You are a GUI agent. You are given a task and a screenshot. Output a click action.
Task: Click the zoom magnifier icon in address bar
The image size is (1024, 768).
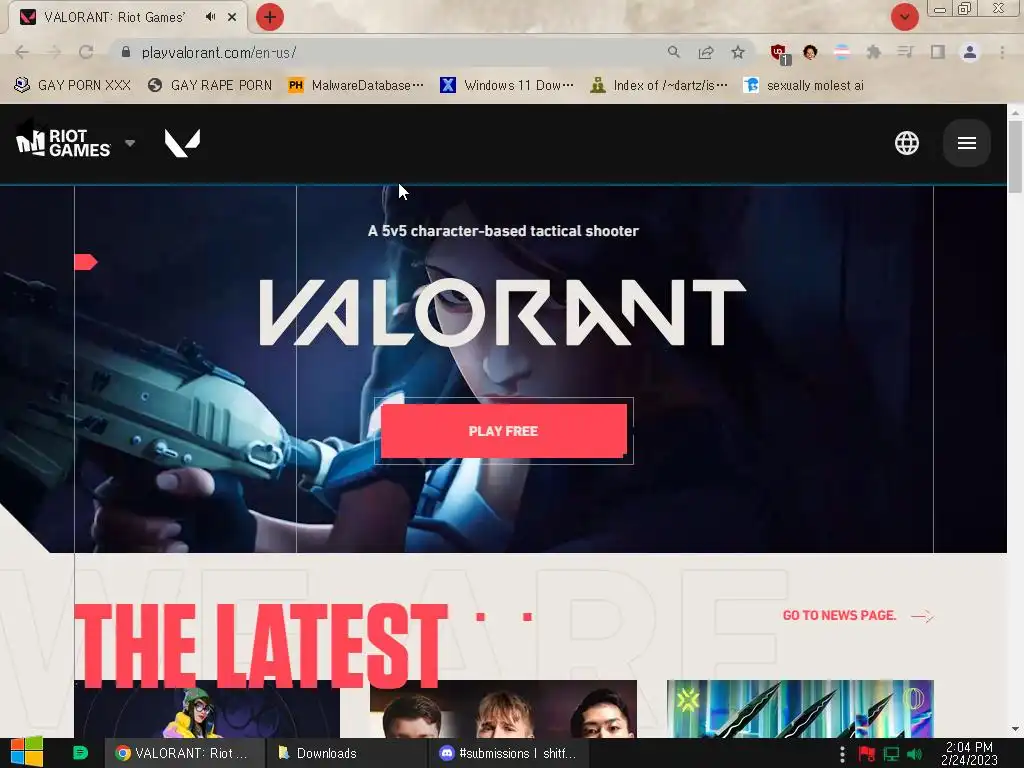click(674, 52)
